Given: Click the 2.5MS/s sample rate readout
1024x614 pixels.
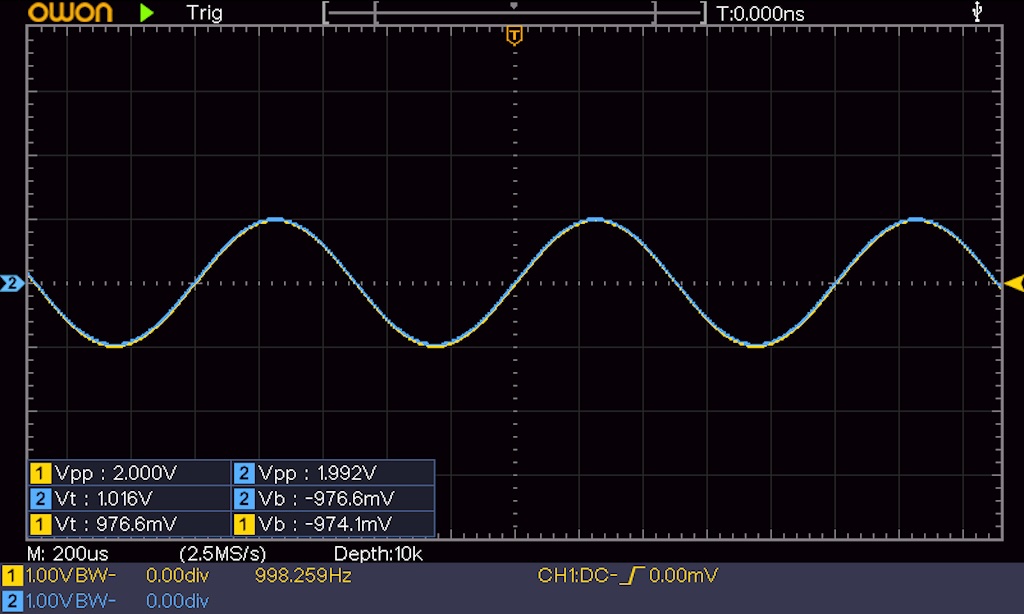Looking at the screenshot, I should 222,553.
